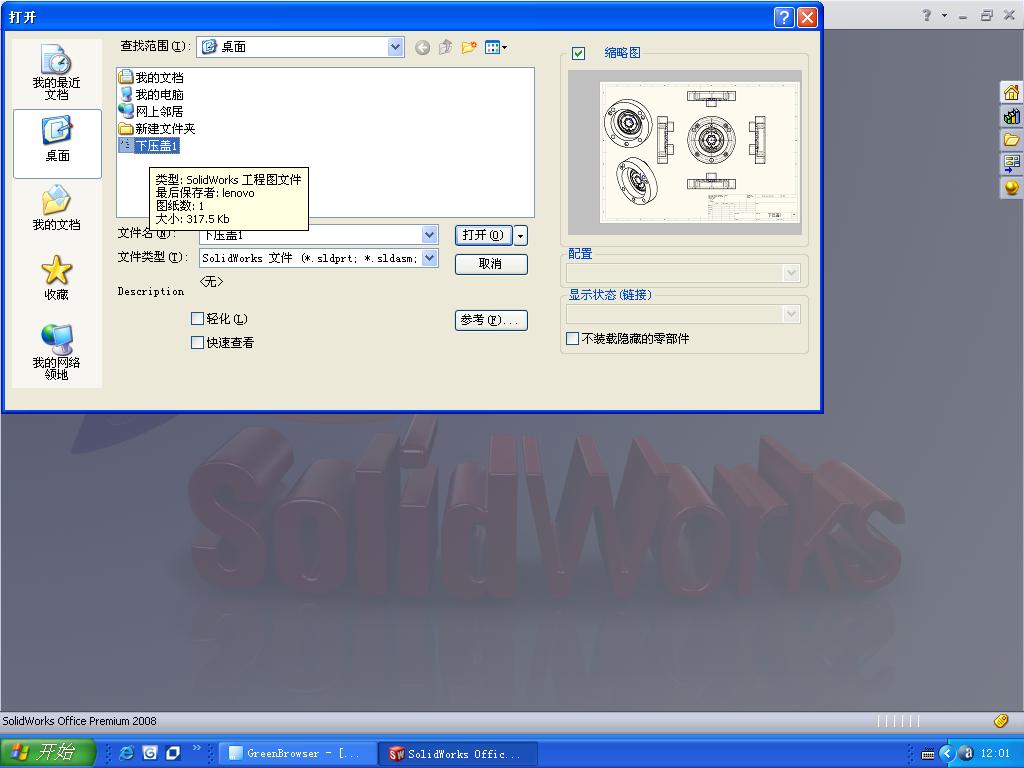Screen dimensions: 1024x768
Task: Select 我的文档 in the places bar
Action: coord(56,208)
